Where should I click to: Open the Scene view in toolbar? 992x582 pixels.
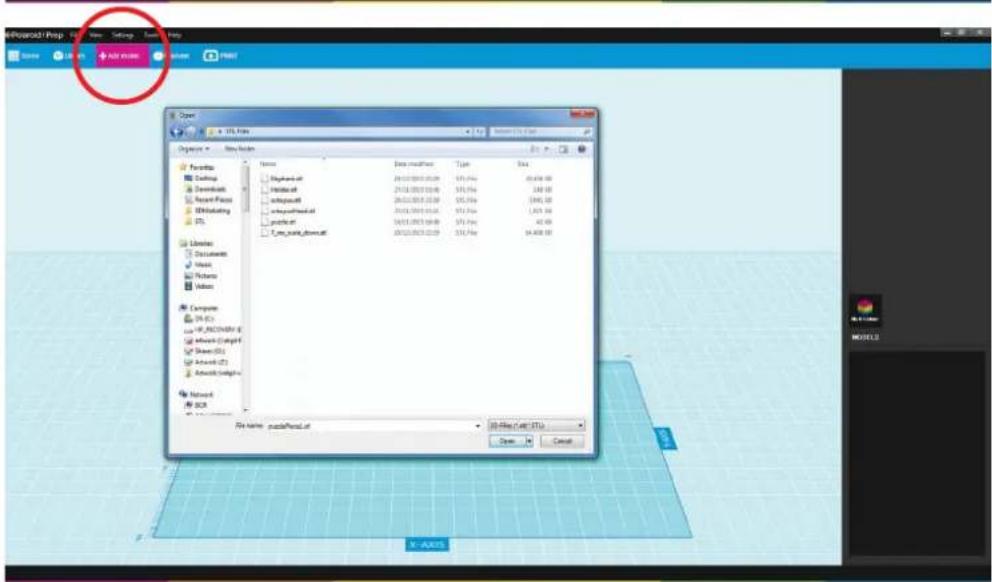(x=23, y=56)
